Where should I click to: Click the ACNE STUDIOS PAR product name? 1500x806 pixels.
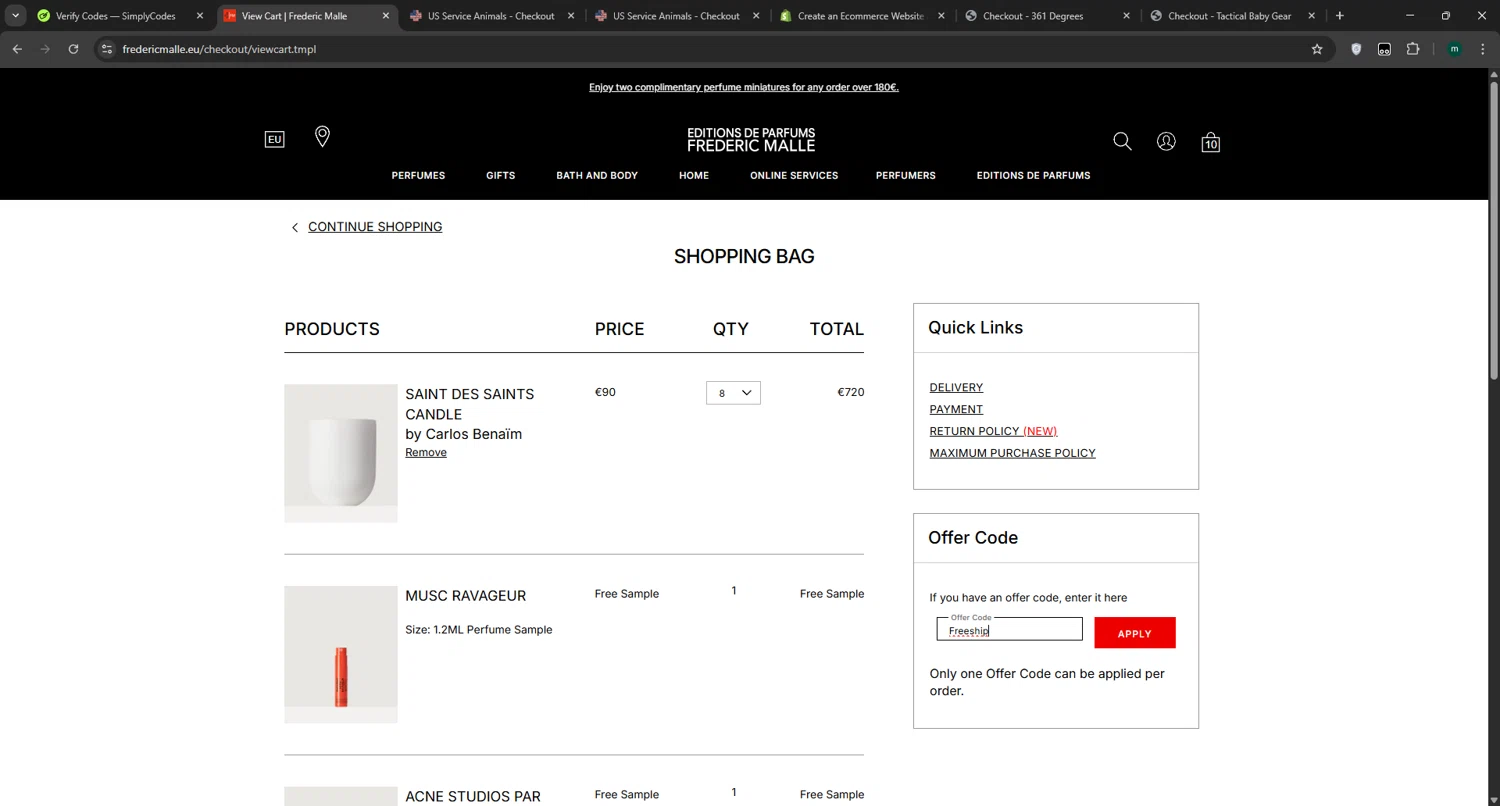tap(473, 797)
